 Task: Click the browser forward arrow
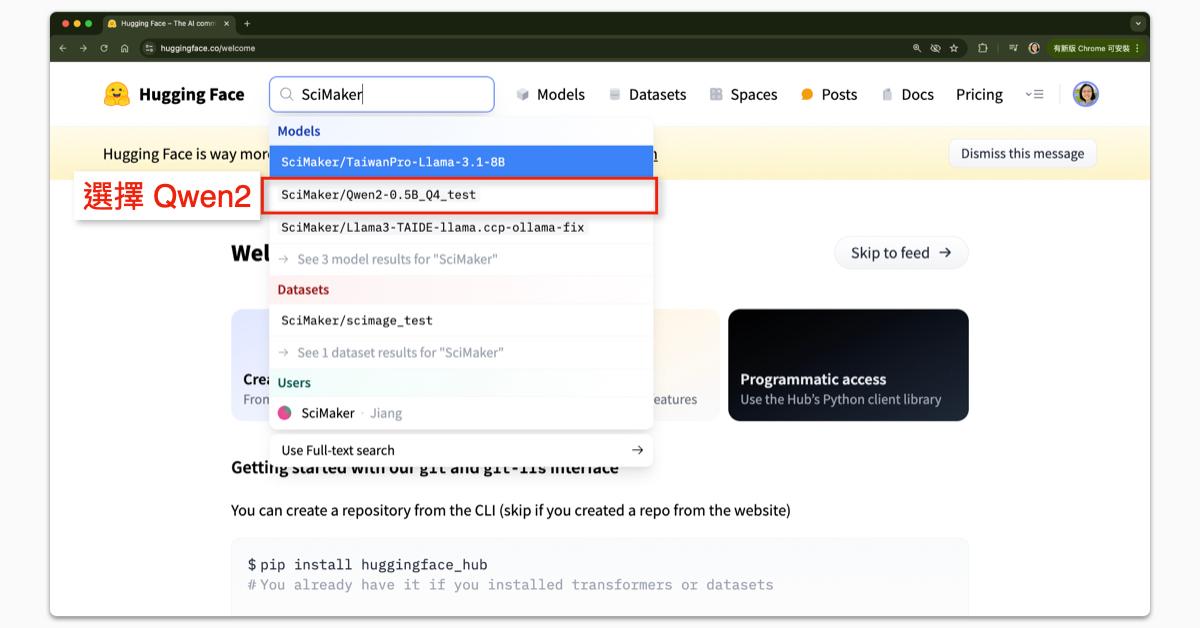(83, 48)
